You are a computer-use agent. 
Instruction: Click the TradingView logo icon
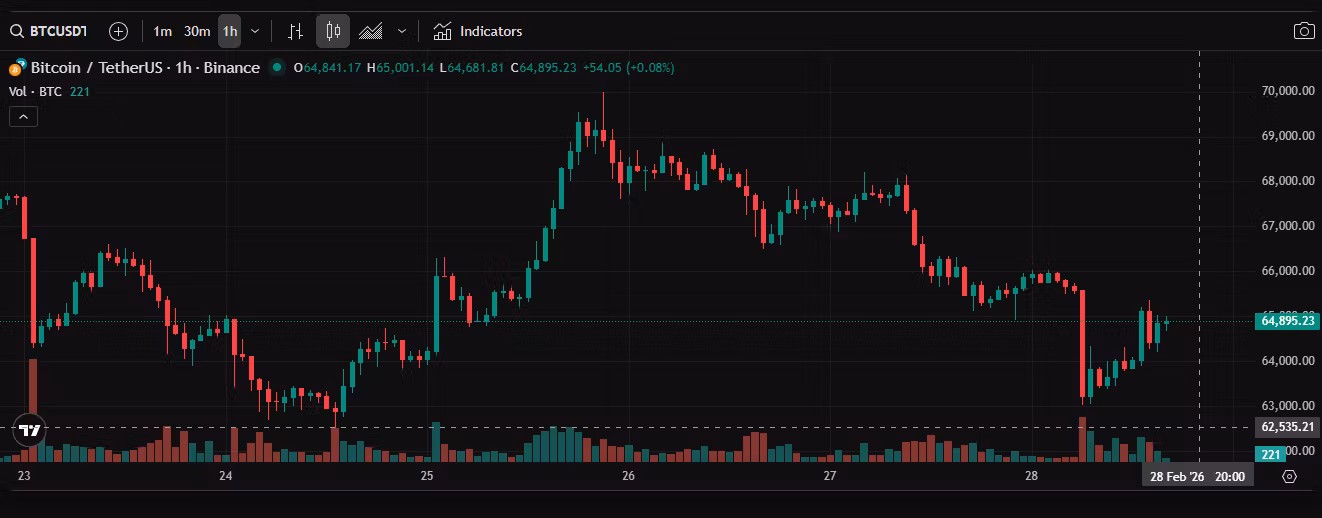tap(30, 431)
